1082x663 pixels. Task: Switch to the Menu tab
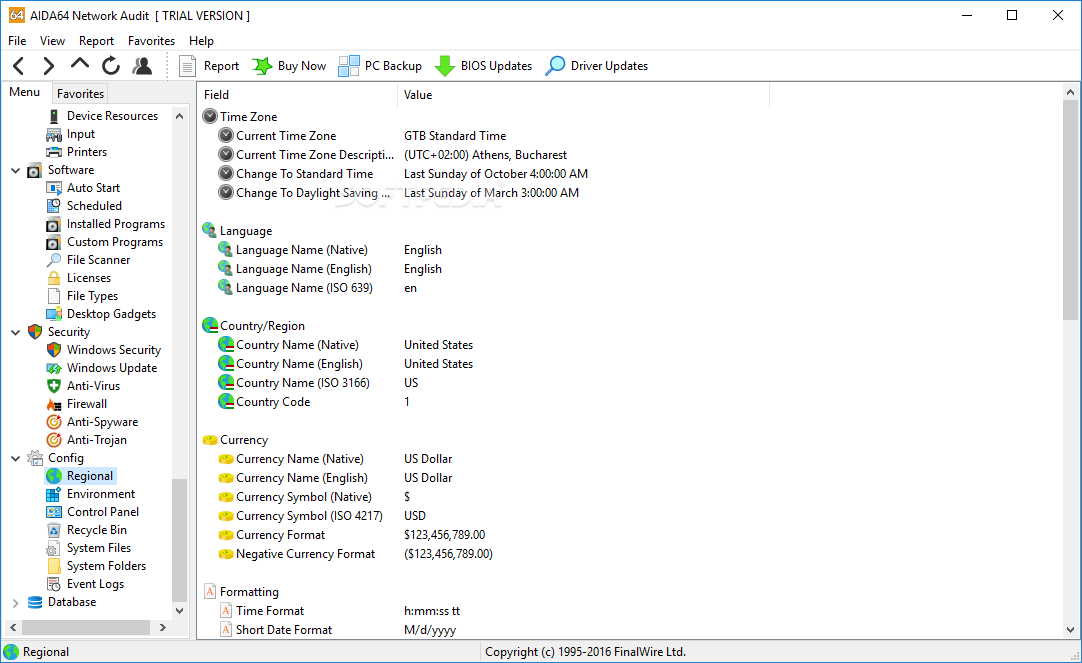25,92
